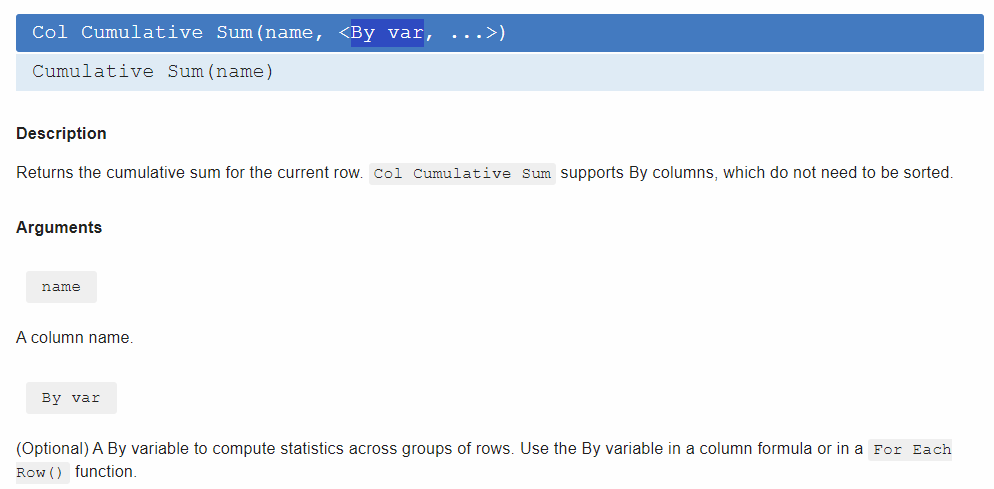Select the Cumulative Sum(name) syntax row
The image size is (994, 489).
coord(498,72)
